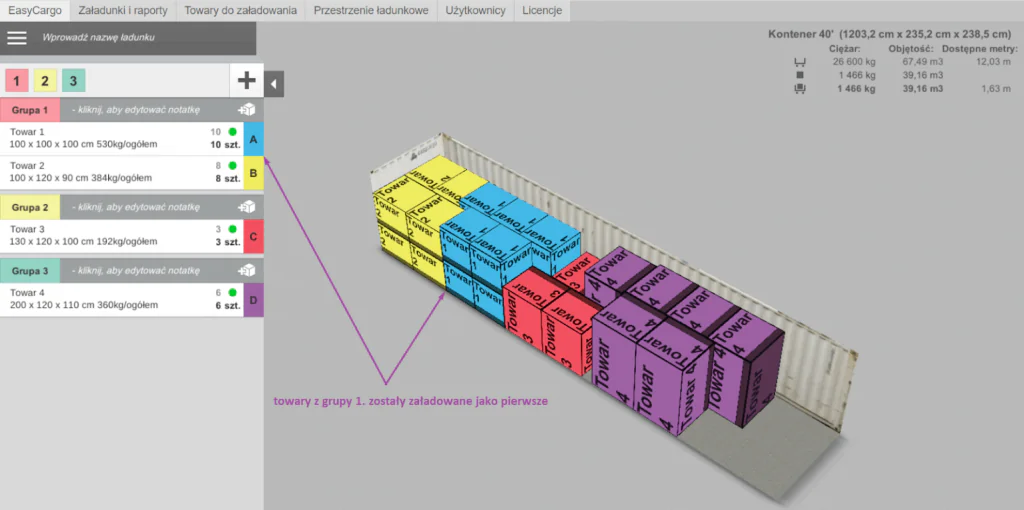Click green status dot of Towar 4
This screenshot has height=510, width=1024.
click(232, 293)
